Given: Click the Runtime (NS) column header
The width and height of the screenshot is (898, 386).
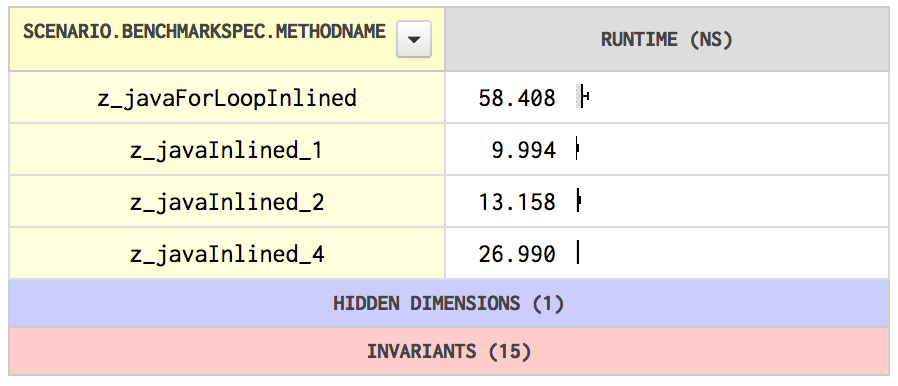Looking at the screenshot, I should (667, 40).
